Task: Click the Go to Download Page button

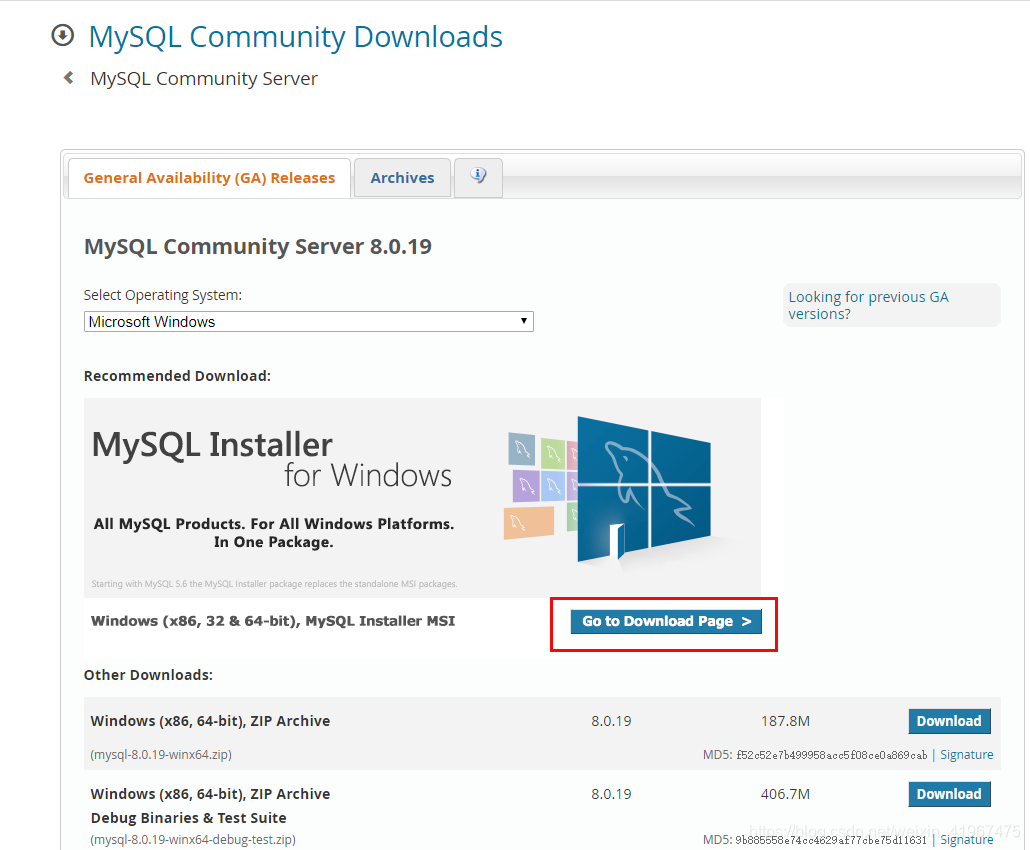Action: 666,621
